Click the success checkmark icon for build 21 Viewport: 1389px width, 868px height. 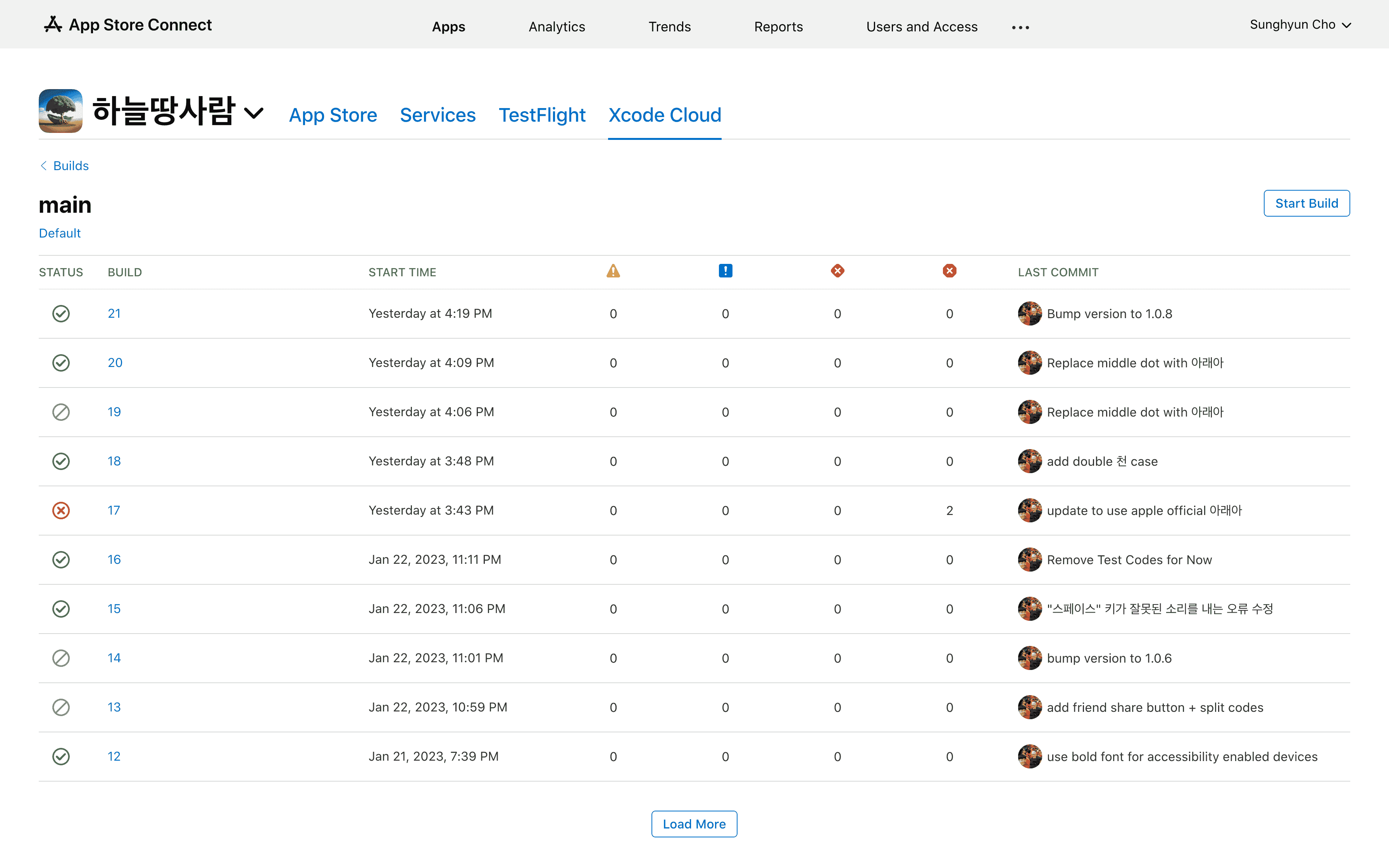coord(61,313)
